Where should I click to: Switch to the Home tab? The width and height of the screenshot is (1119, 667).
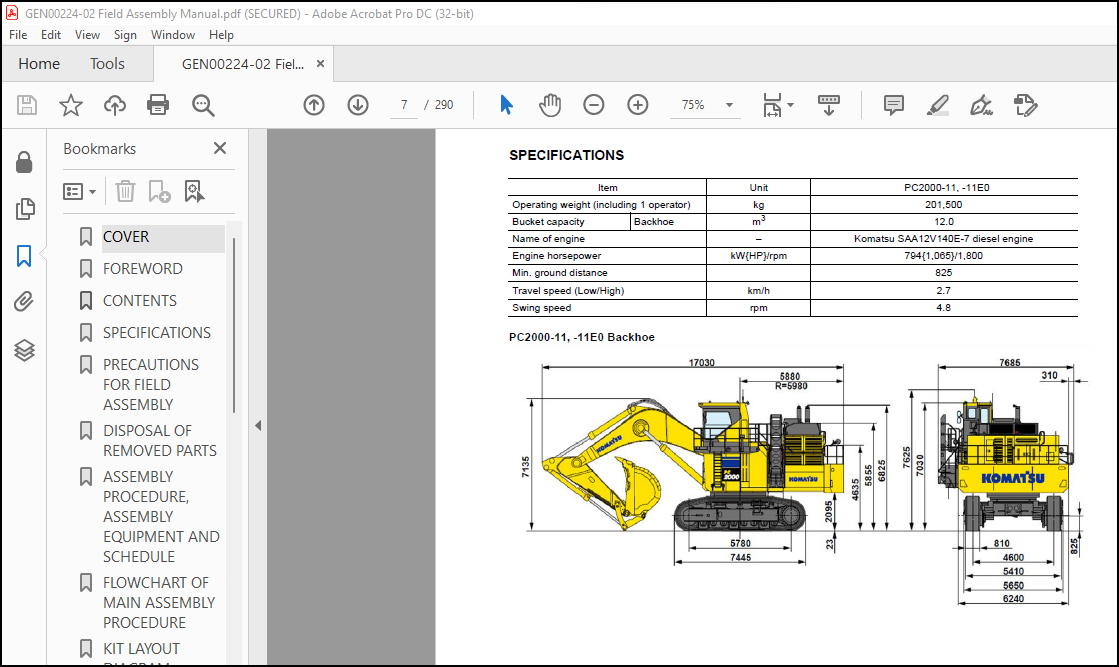coord(39,63)
